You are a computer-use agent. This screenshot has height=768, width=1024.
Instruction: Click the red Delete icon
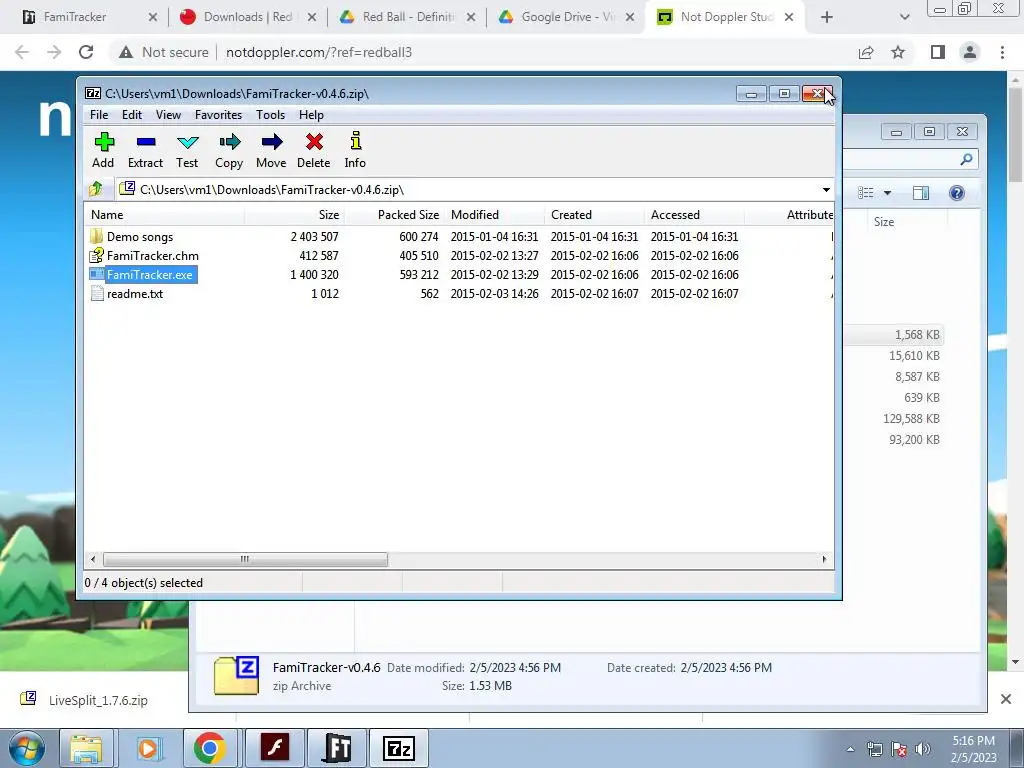click(313, 150)
